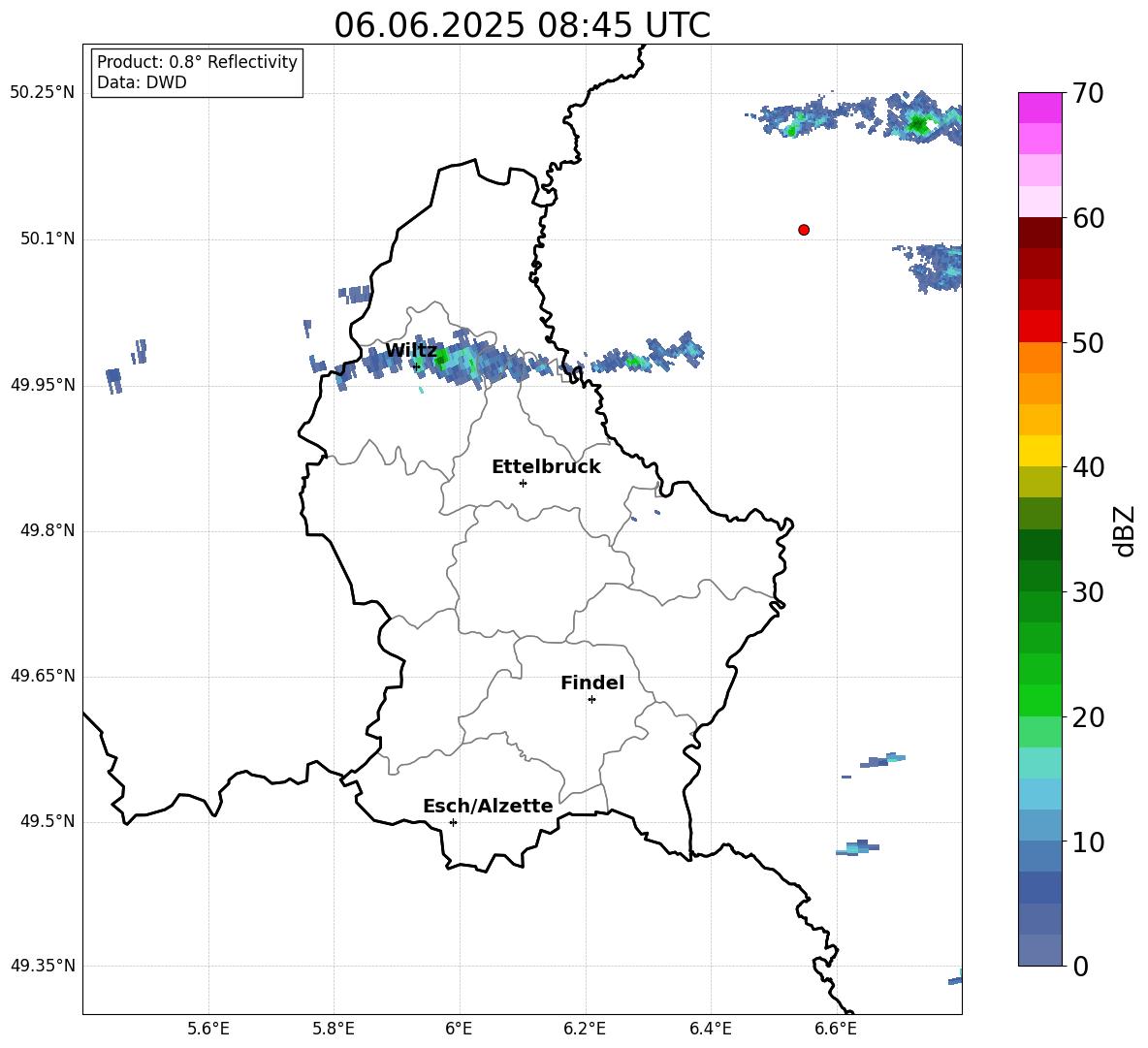Click the Wiltz station cross marker
Image resolution: width=1148 pixels, height=1048 pixels.
(416, 366)
